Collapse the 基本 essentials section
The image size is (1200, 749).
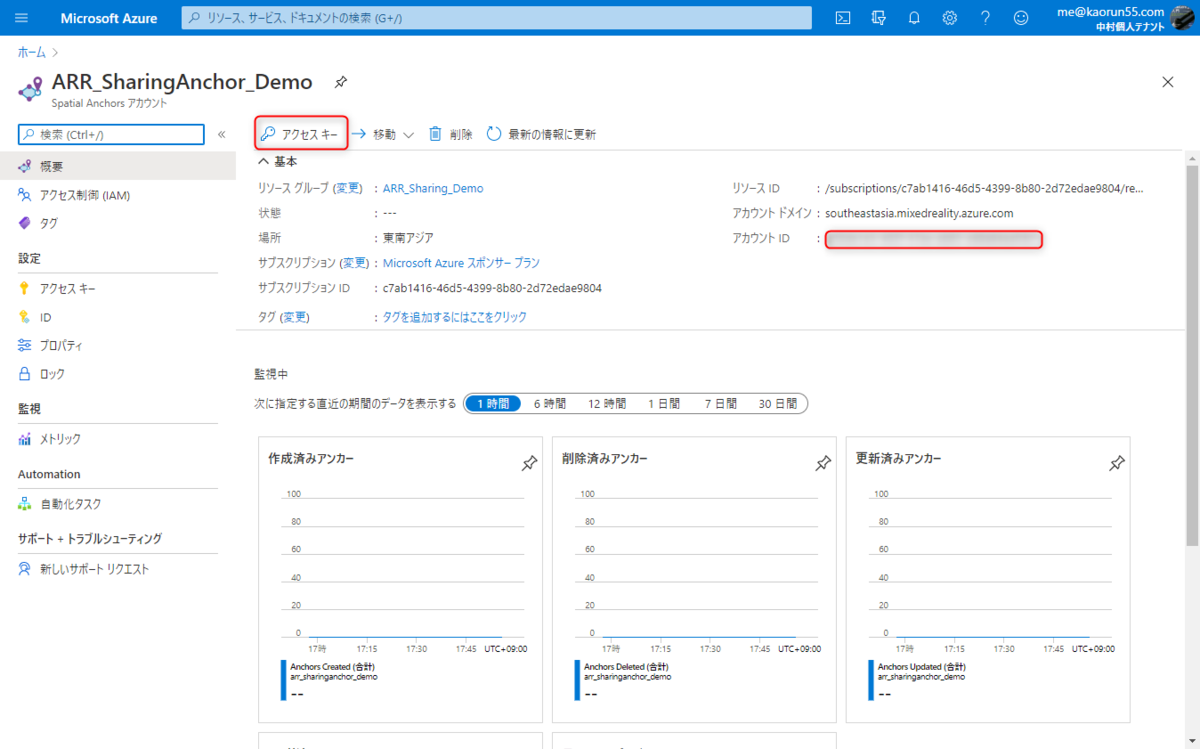(x=277, y=161)
